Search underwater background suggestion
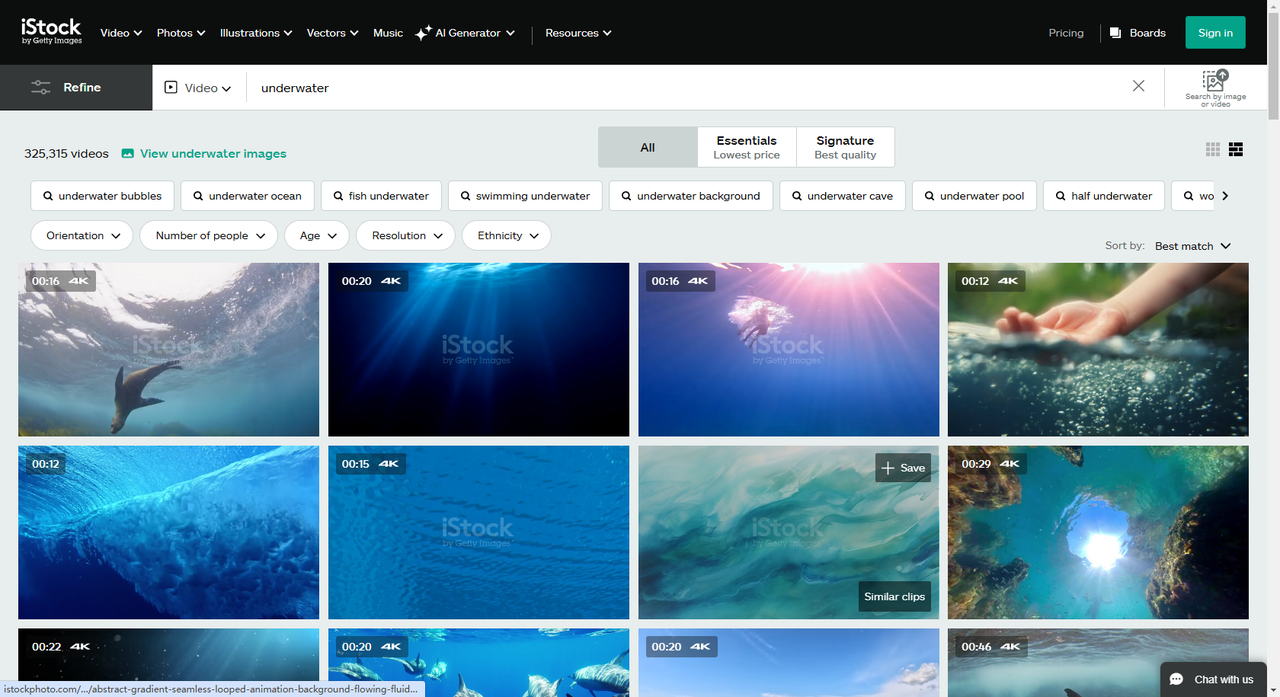This screenshot has height=697, width=1280. [x=691, y=196]
